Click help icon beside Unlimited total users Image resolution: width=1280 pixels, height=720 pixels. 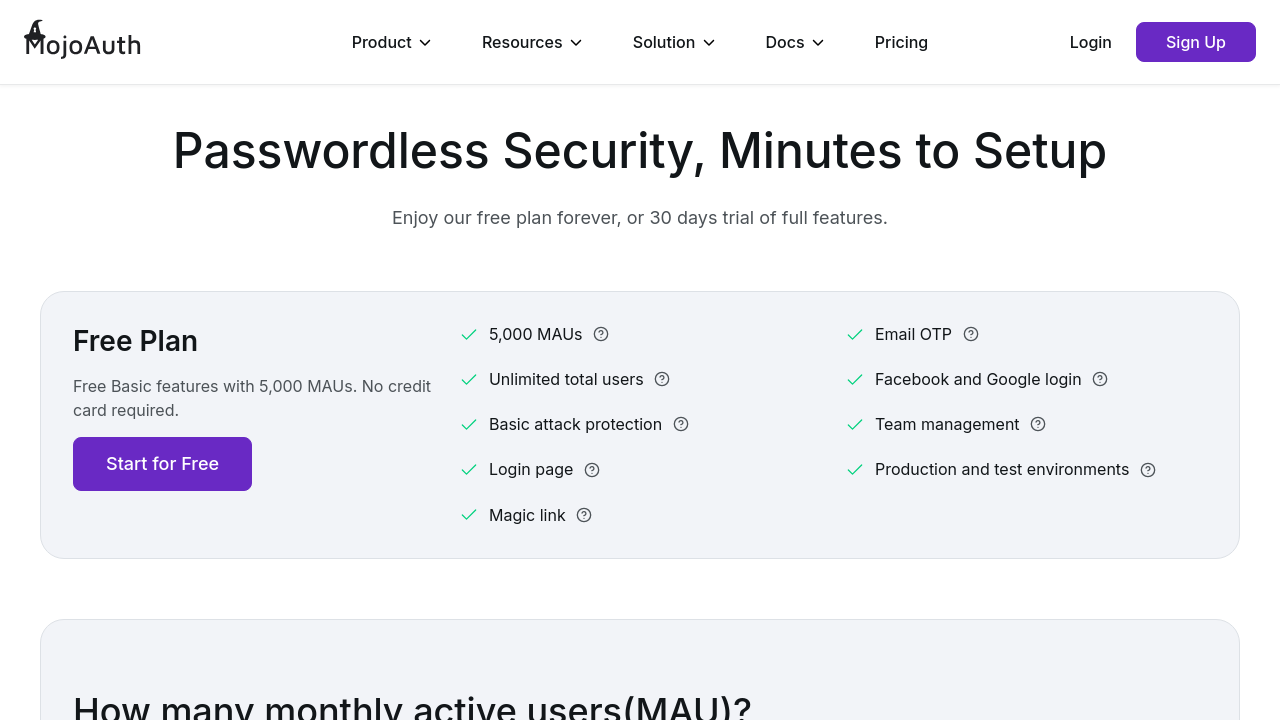click(x=662, y=379)
